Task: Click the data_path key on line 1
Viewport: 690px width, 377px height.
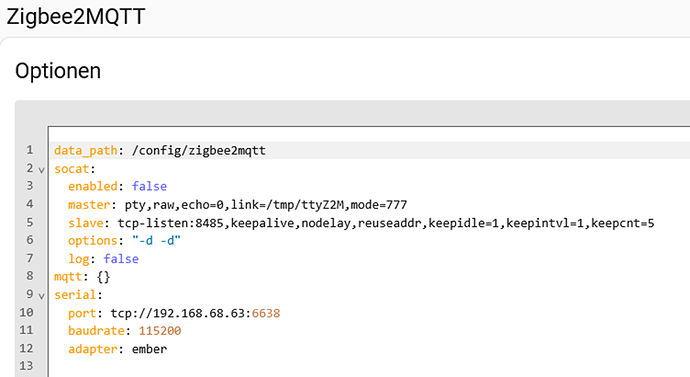Action: pyautogui.click(x=86, y=150)
